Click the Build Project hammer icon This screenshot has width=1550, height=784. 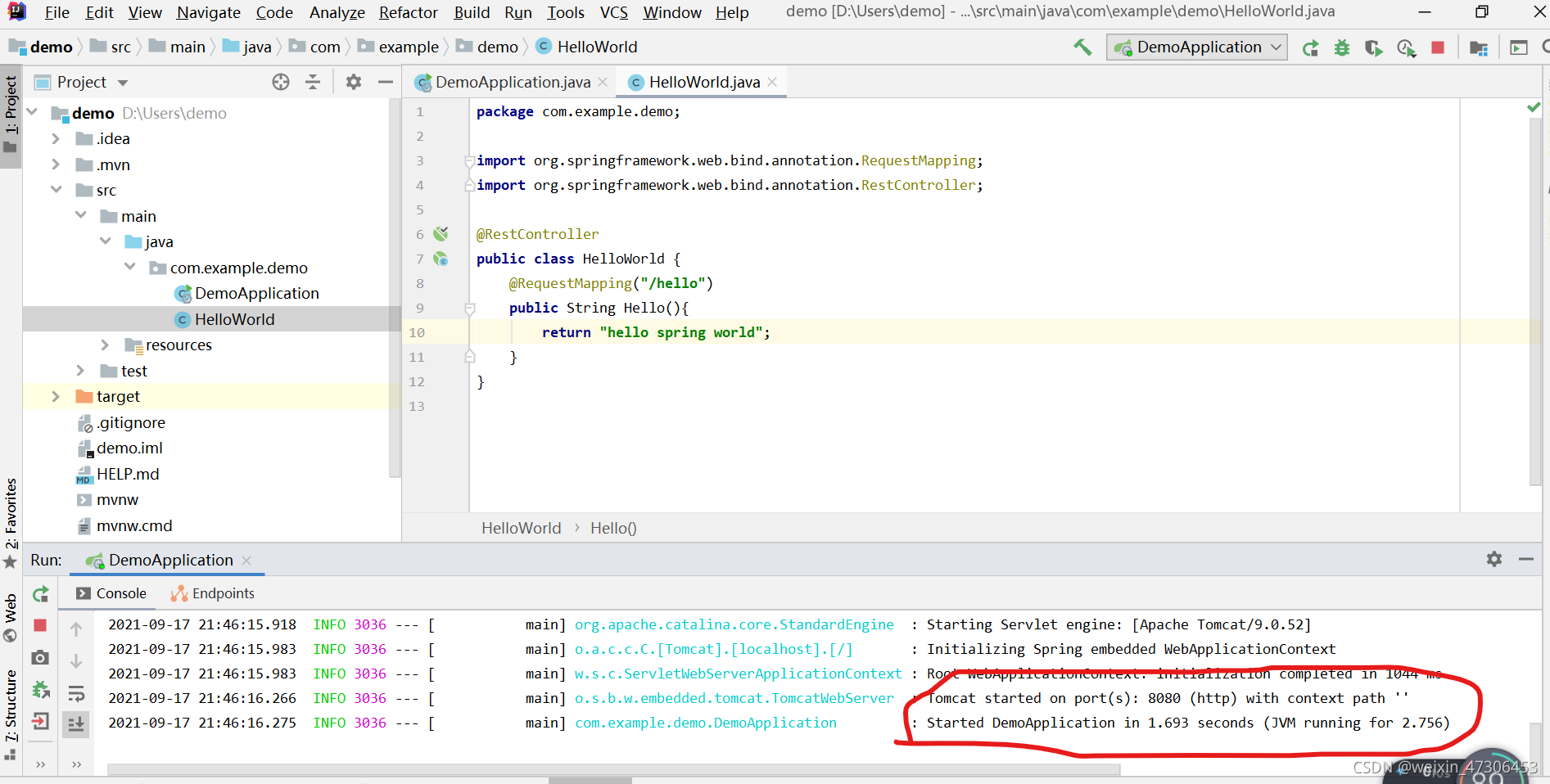coord(1082,47)
